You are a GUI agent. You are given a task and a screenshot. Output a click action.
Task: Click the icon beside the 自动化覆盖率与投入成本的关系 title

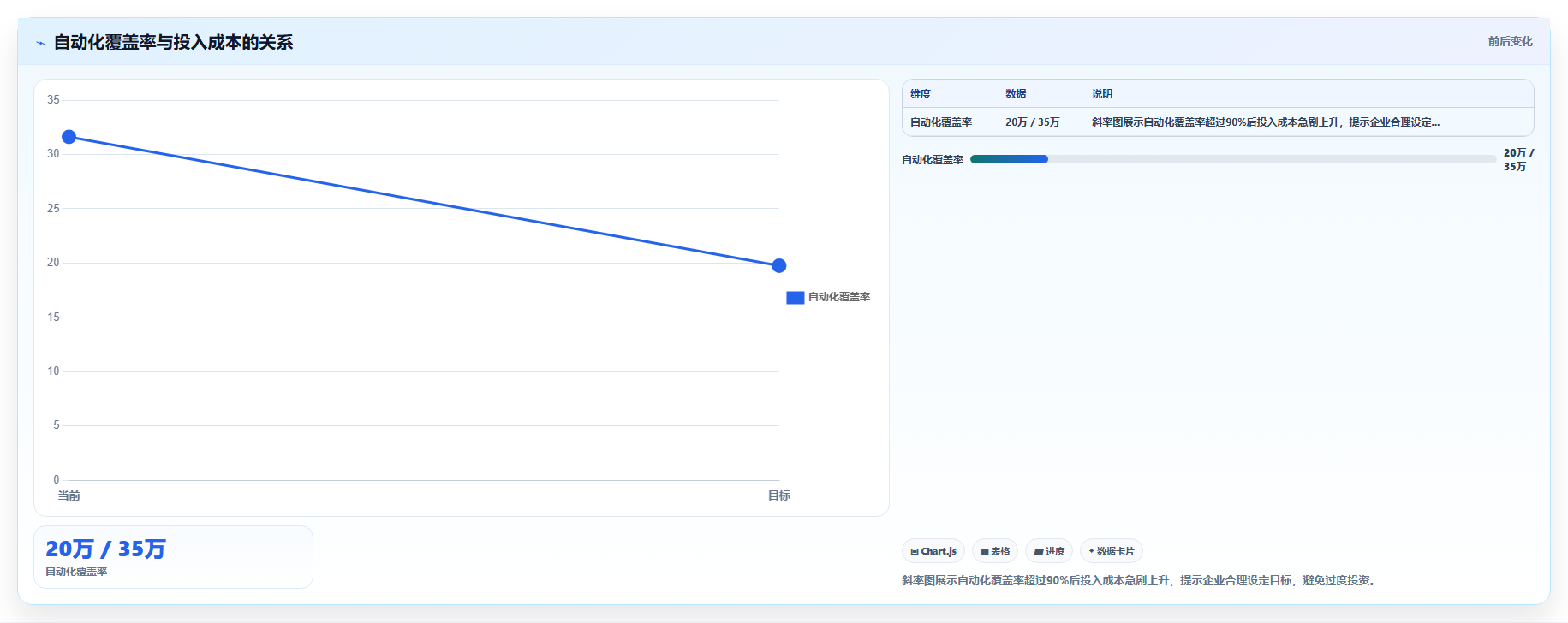[40, 43]
